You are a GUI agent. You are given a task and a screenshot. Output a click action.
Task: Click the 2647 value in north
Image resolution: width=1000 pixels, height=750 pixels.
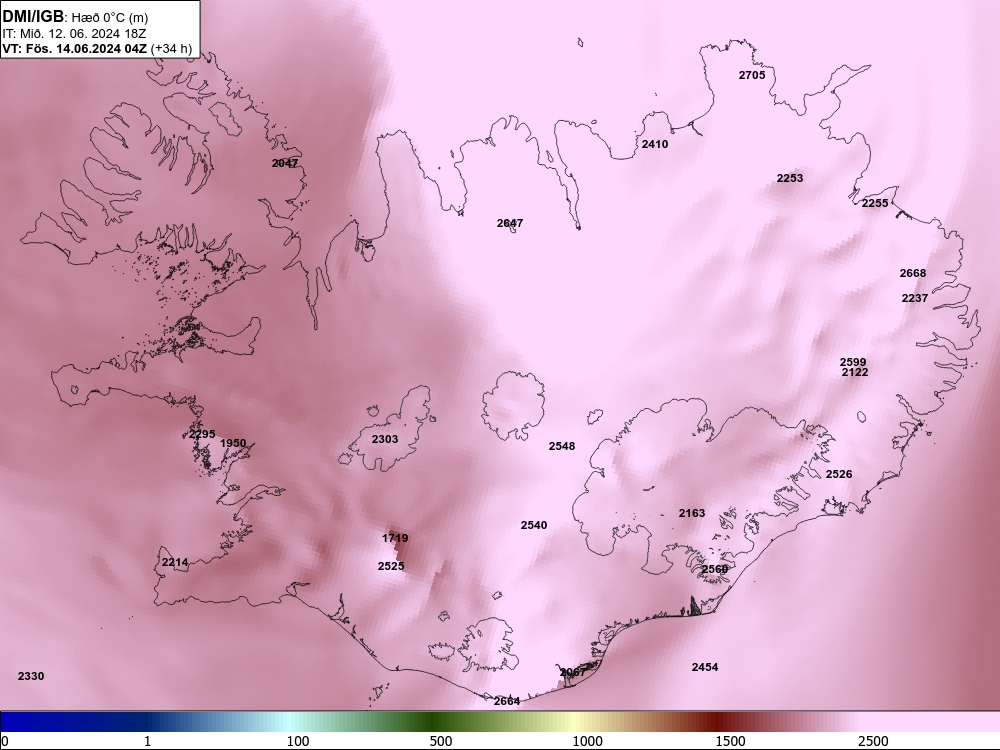click(x=510, y=223)
